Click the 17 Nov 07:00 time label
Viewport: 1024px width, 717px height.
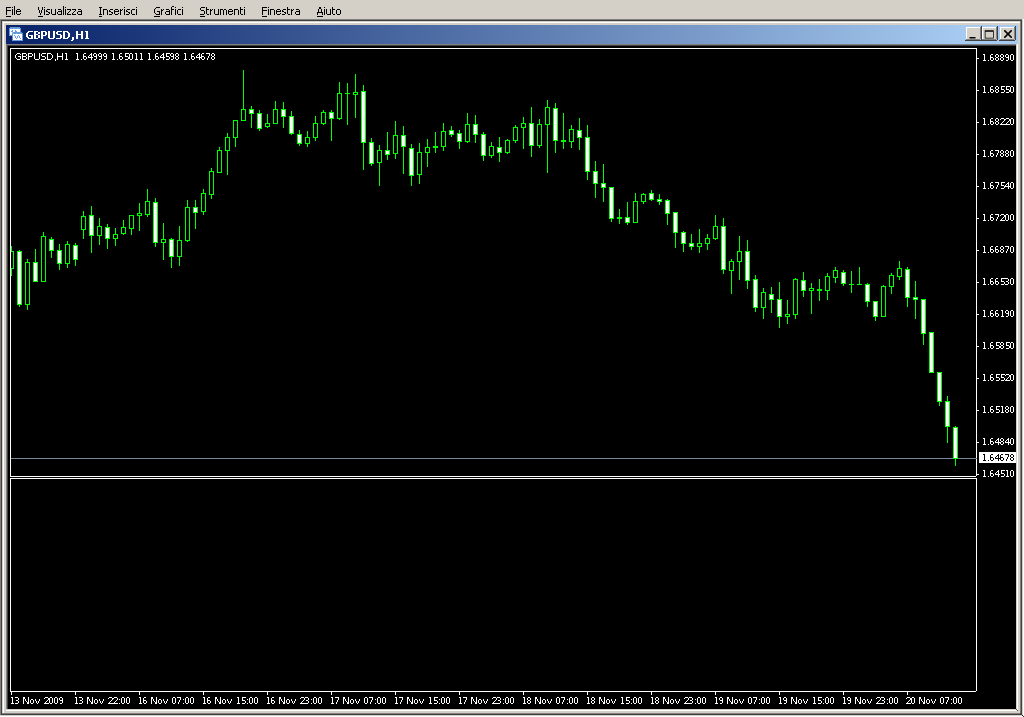click(358, 701)
